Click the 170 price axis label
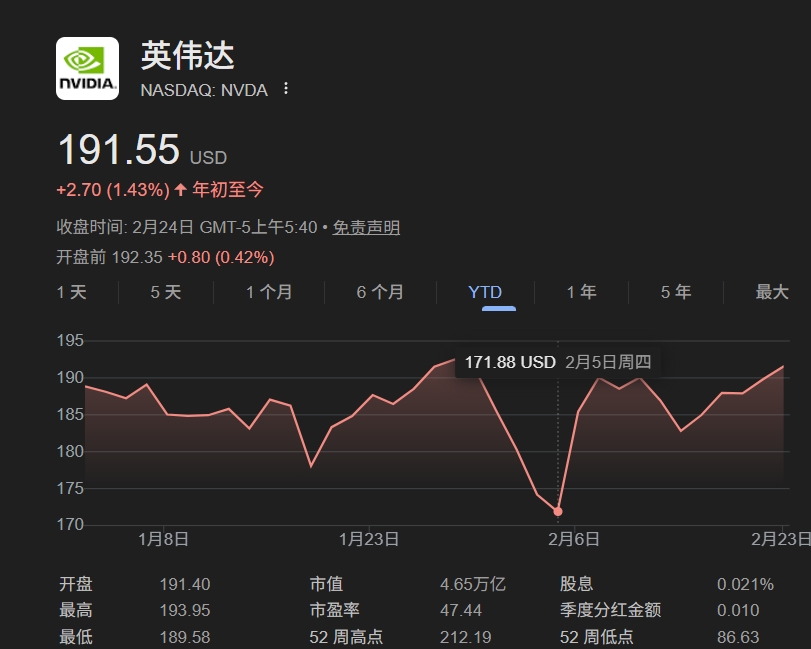Image resolution: width=811 pixels, height=649 pixels. pos(70,524)
